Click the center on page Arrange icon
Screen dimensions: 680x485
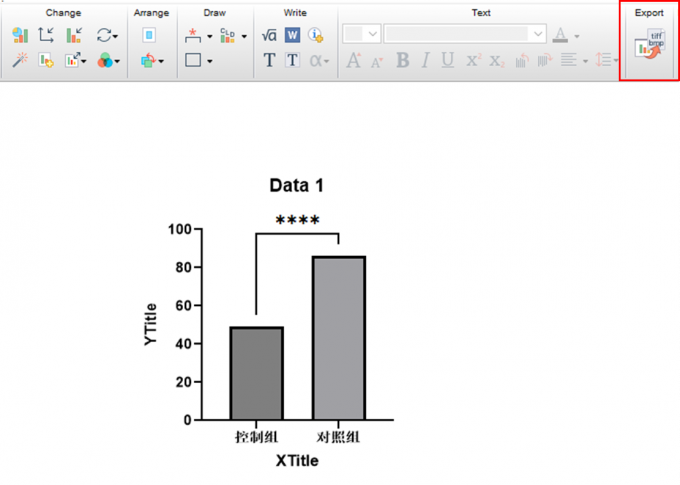(149, 35)
